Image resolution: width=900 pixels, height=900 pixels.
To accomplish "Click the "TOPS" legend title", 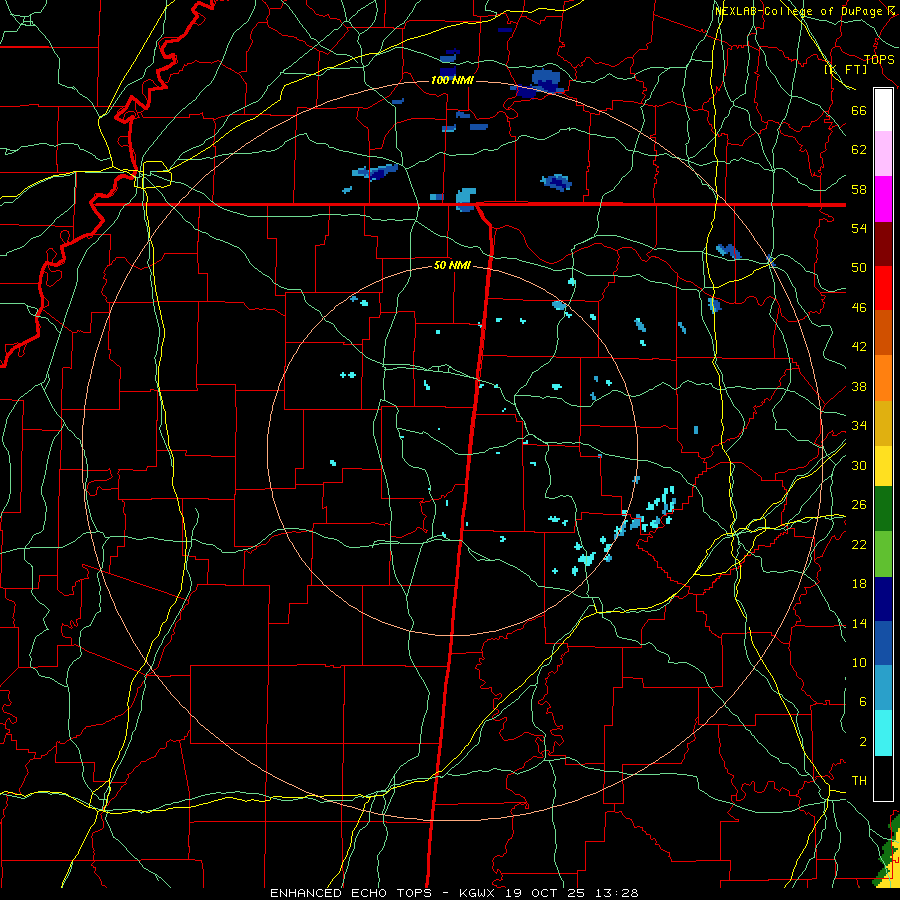I will (879, 59).
